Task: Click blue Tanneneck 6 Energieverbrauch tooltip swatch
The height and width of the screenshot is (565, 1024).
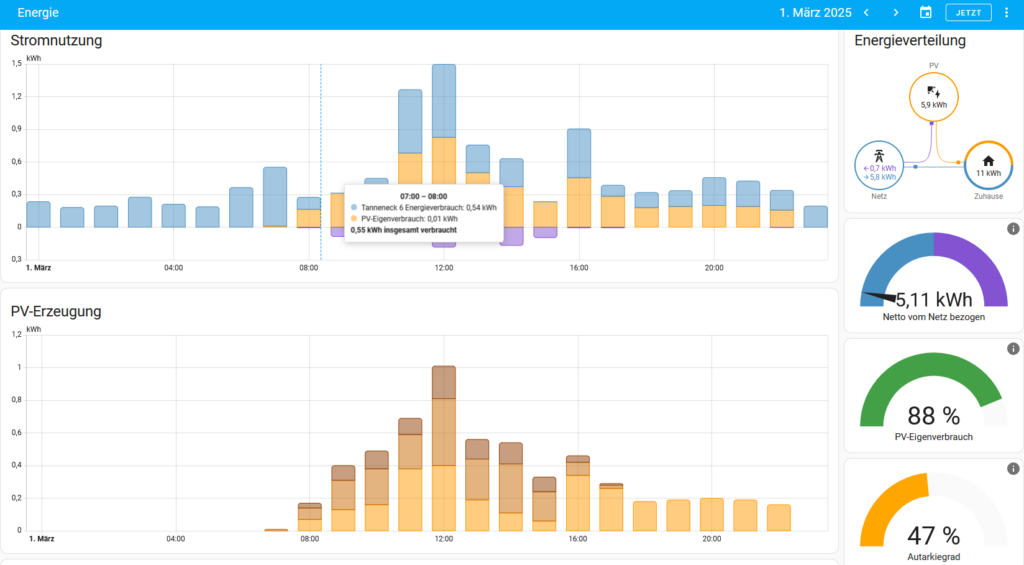Action: point(354,207)
